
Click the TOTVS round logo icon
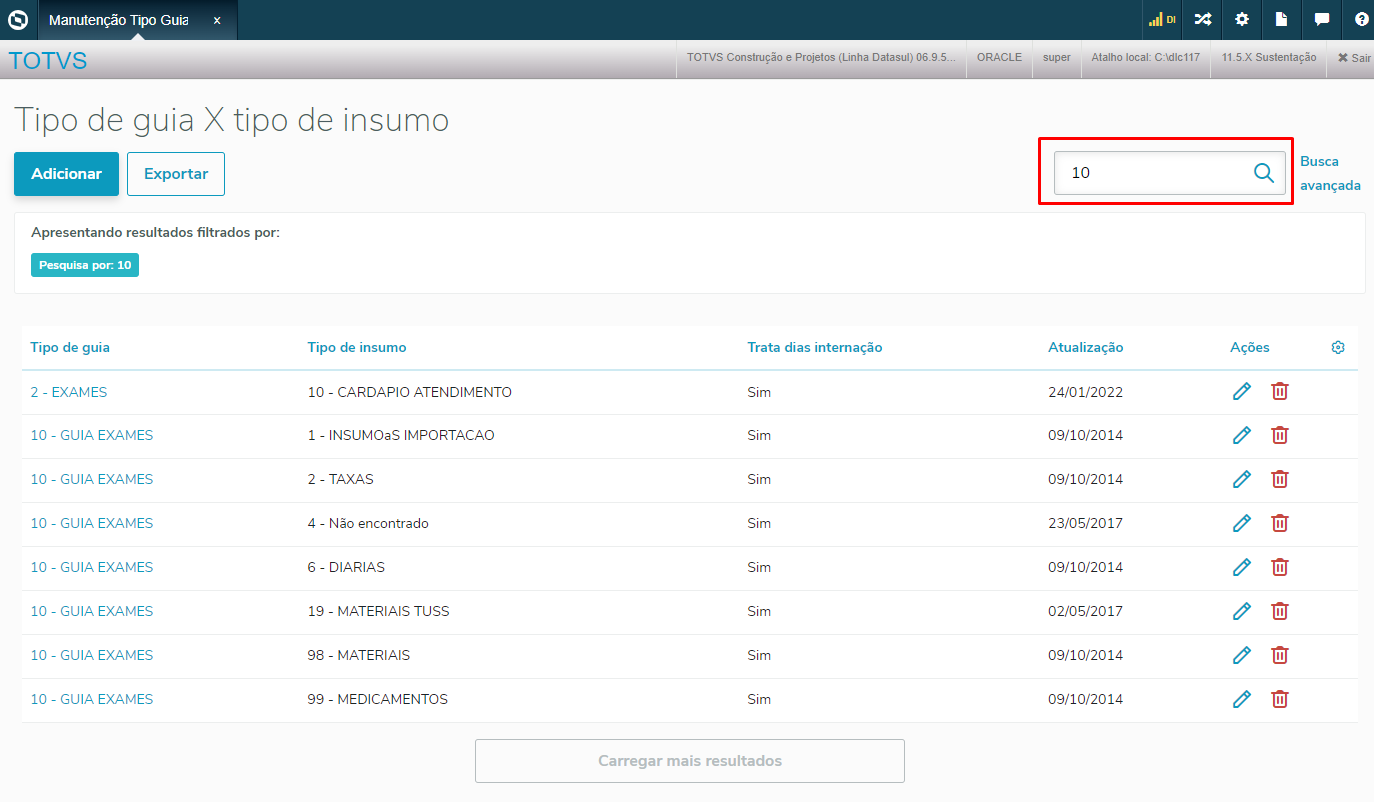click(x=18, y=19)
